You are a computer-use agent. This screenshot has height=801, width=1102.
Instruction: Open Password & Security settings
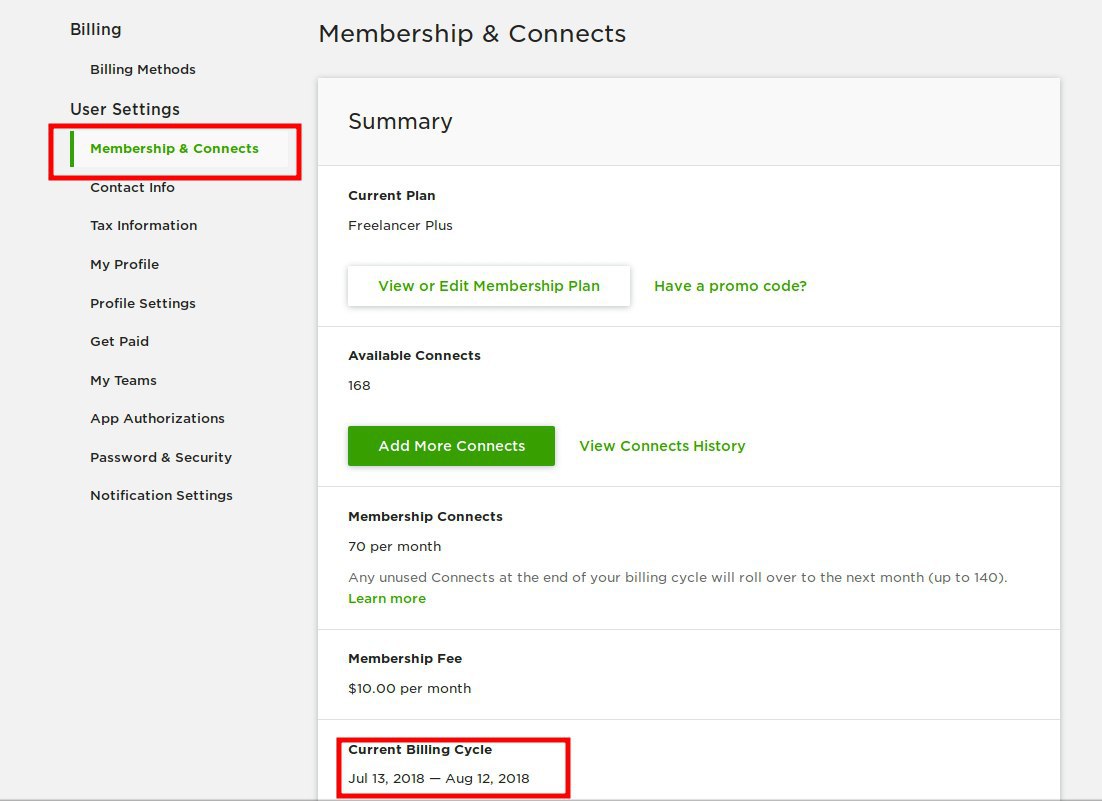coord(161,458)
